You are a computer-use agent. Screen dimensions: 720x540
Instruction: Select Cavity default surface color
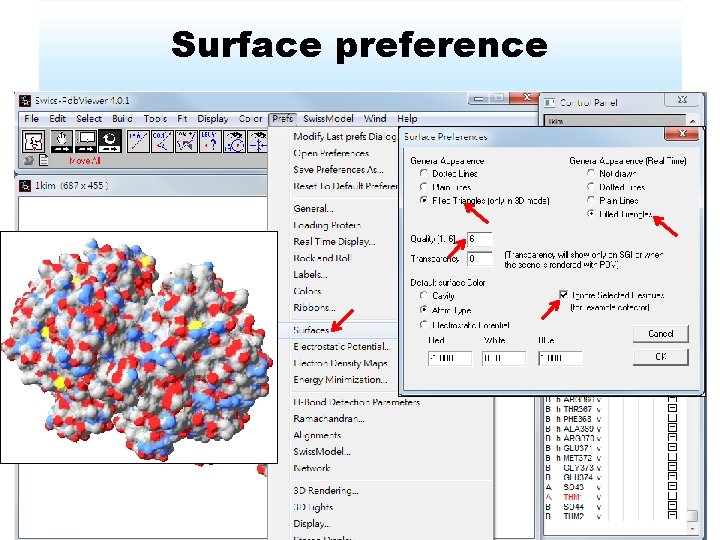[x=423, y=296]
